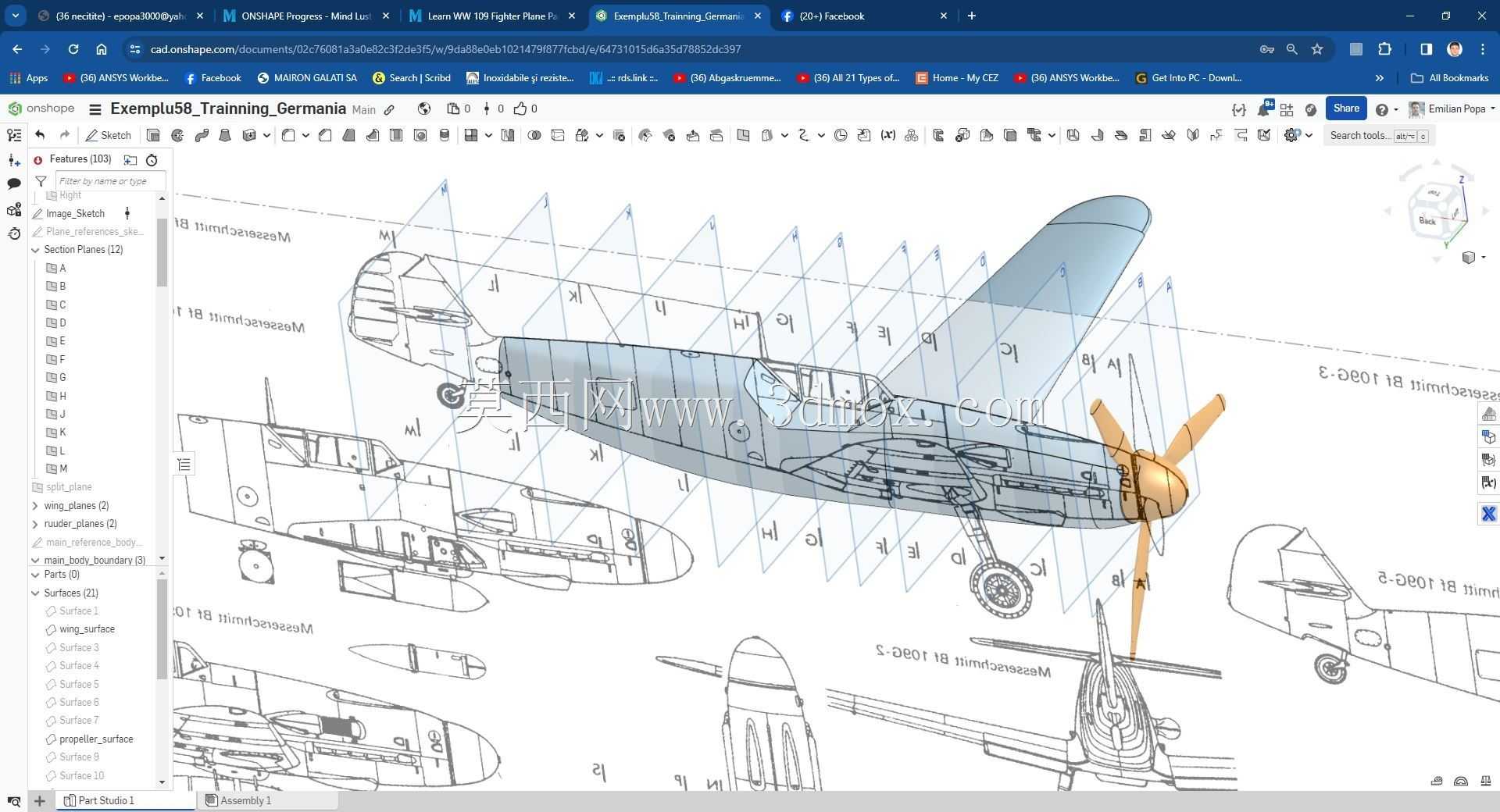Open the Emilian Popa user menu
The image size is (1500, 812).
[1452, 109]
